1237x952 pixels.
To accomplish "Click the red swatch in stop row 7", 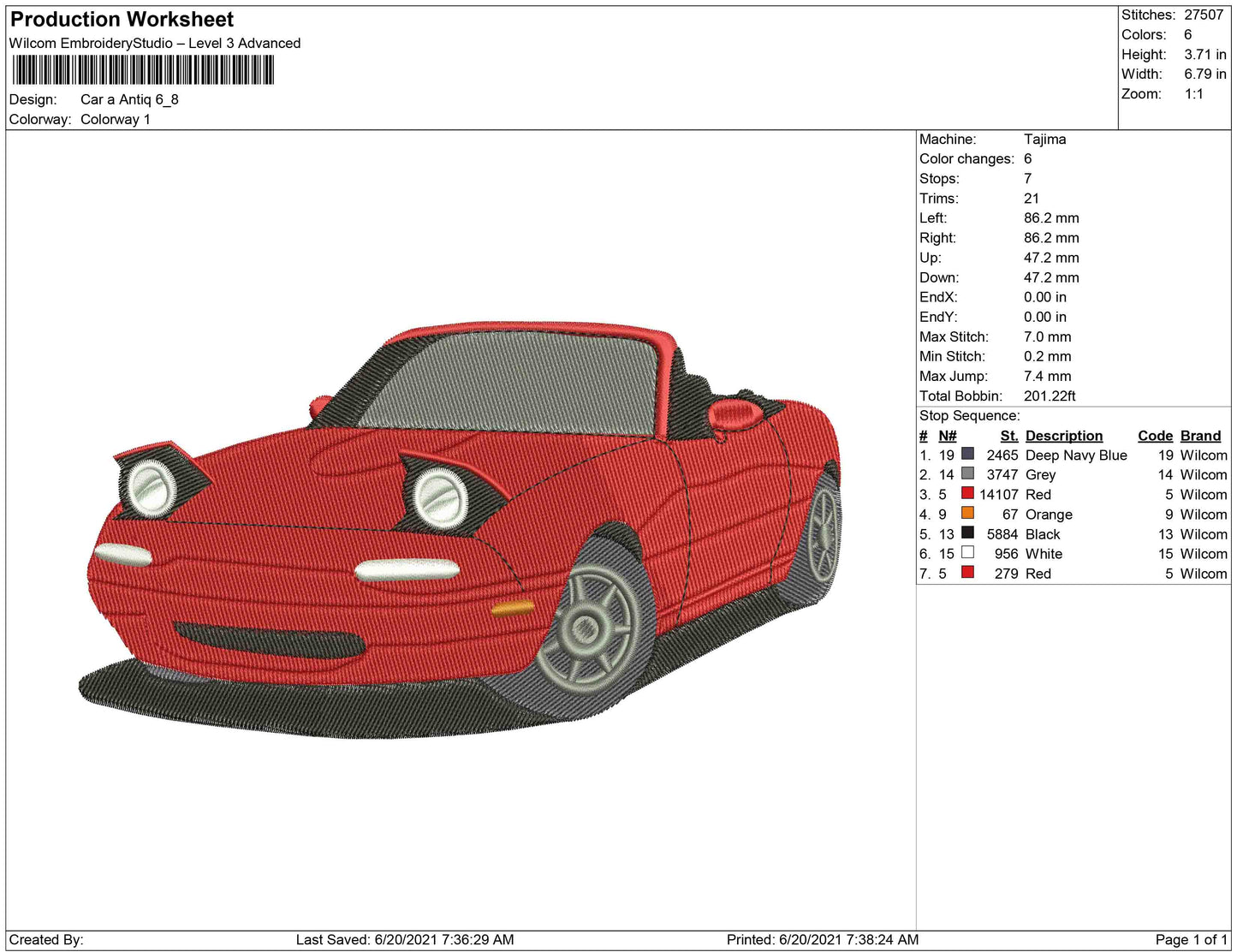I will point(967,572).
